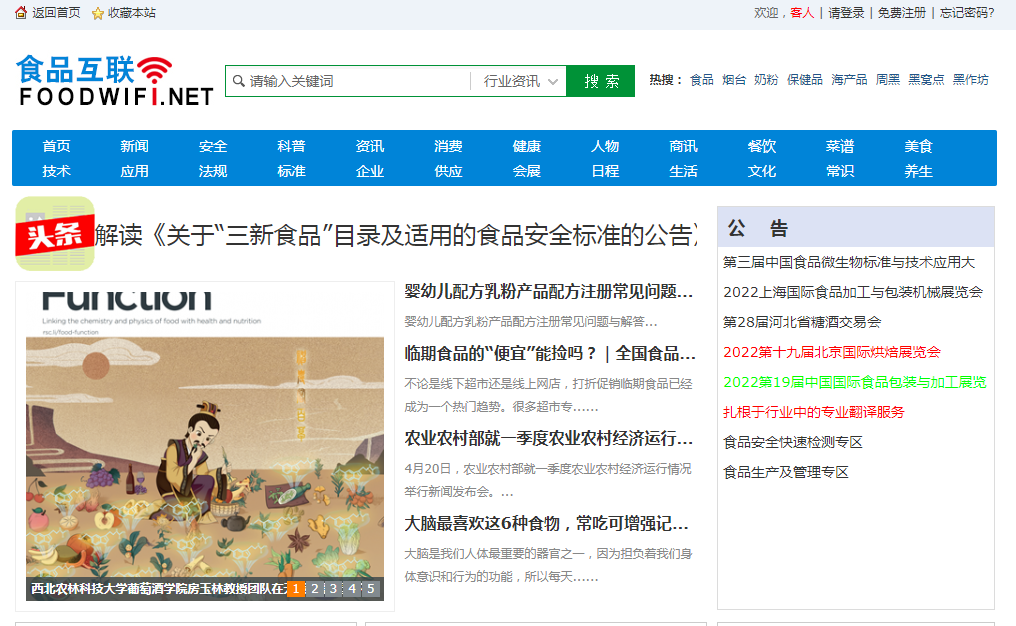This screenshot has width=1016, height=626.
Task: Go to 菜谱 in the navigation bar
Action: [x=840, y=146]
